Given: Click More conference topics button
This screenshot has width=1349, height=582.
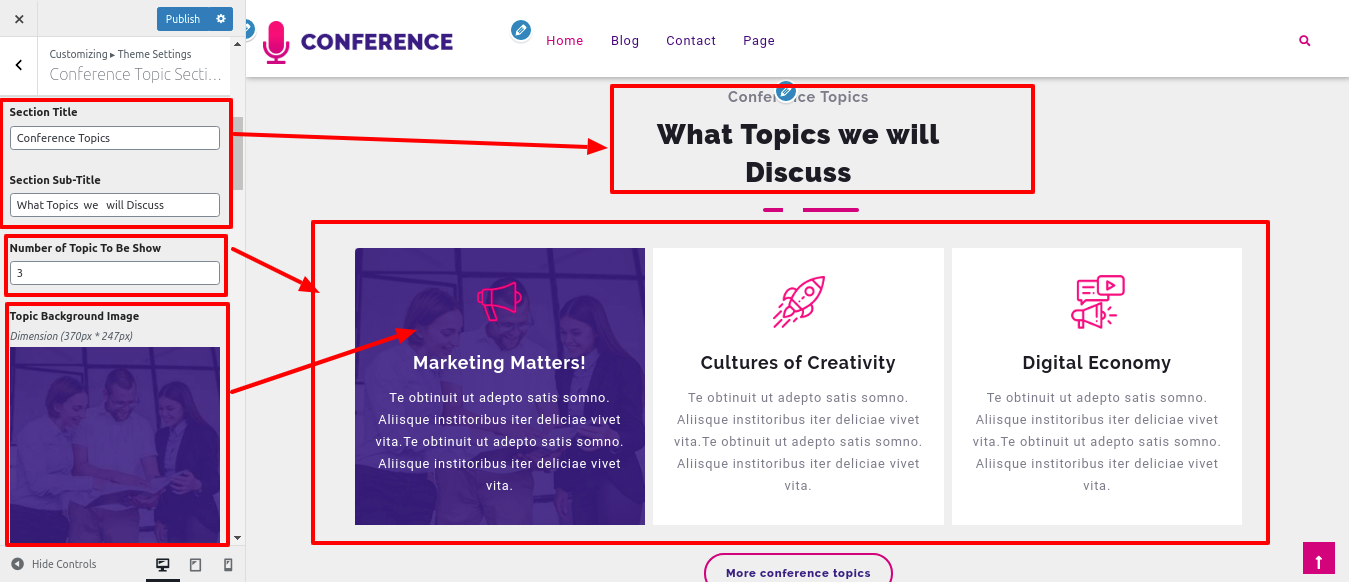Looking at the screenshot, I should tap(798, 572).
